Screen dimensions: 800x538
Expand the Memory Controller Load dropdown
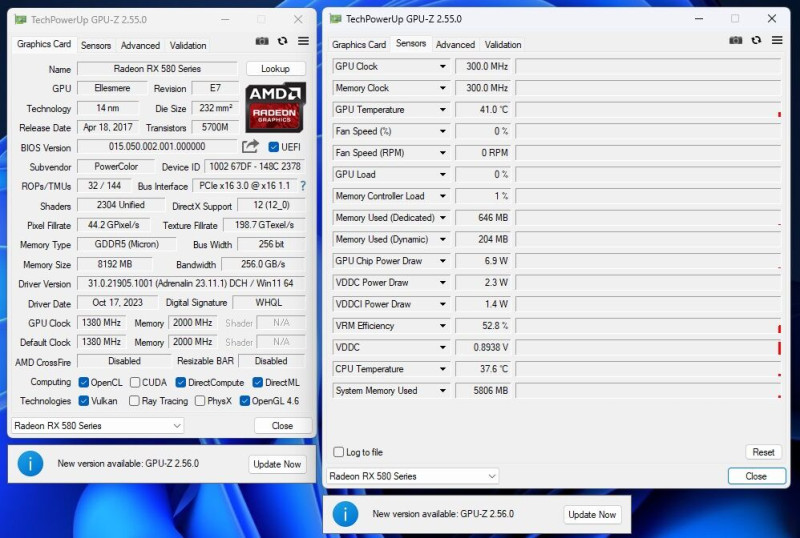coord(442,196)
